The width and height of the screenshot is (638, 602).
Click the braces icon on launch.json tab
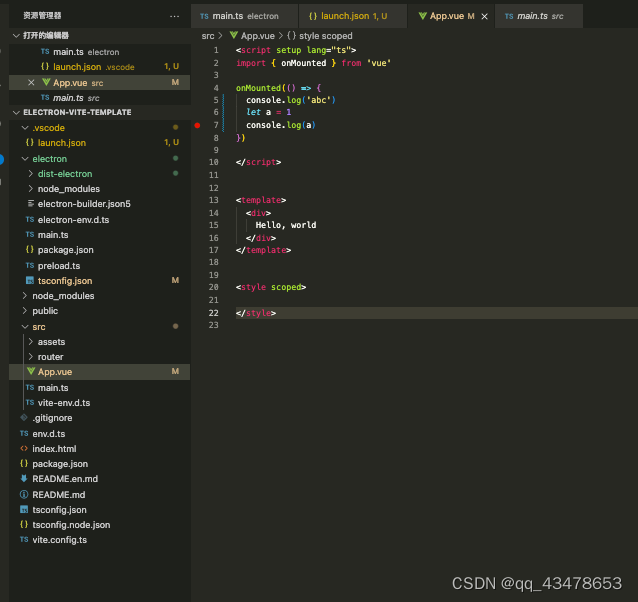tap(312, 16)
